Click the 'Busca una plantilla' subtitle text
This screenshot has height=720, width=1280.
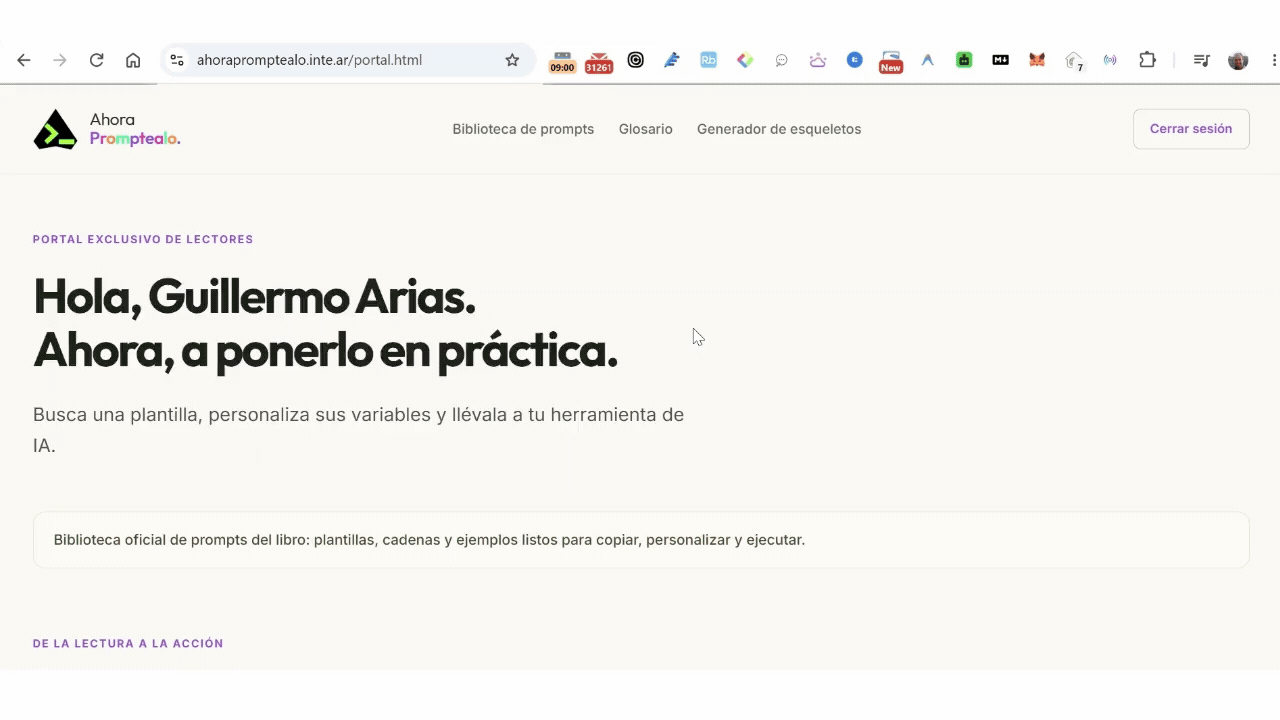[x=358, y=430]
